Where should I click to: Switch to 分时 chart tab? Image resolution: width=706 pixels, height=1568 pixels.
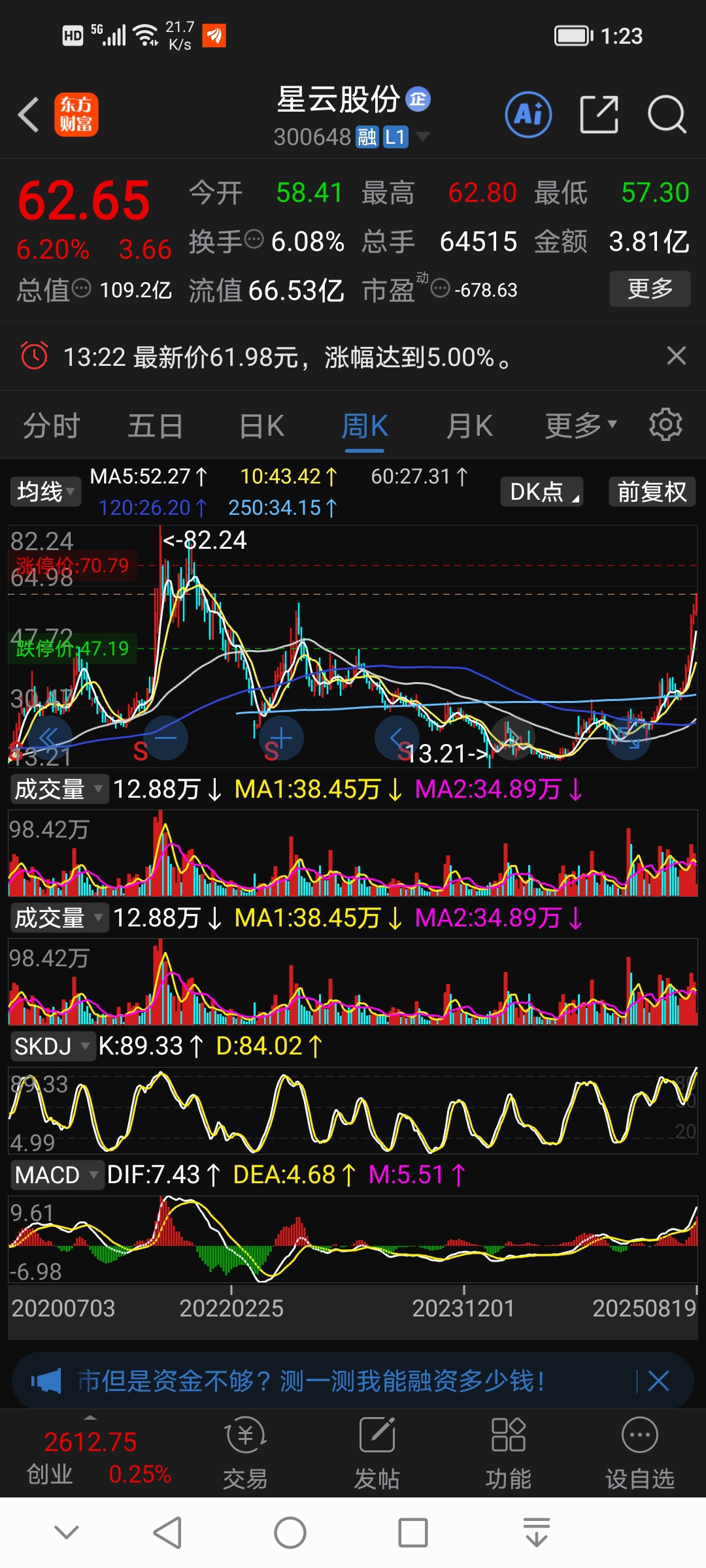pos(52,426)
